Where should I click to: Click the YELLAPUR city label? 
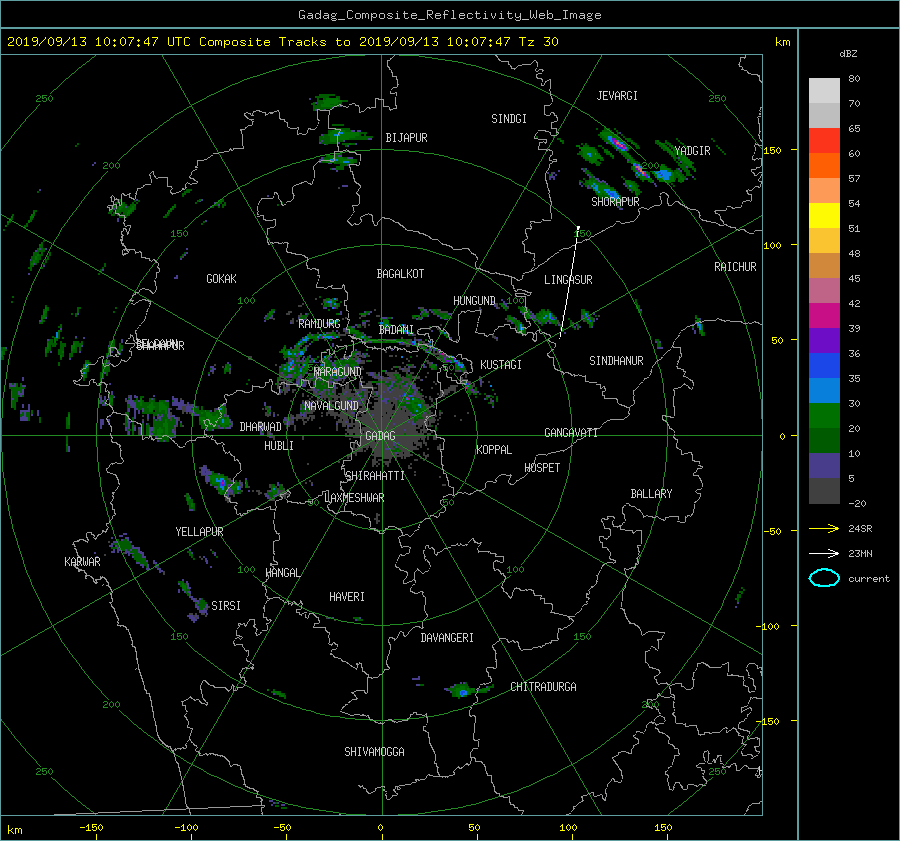[199, 532]
